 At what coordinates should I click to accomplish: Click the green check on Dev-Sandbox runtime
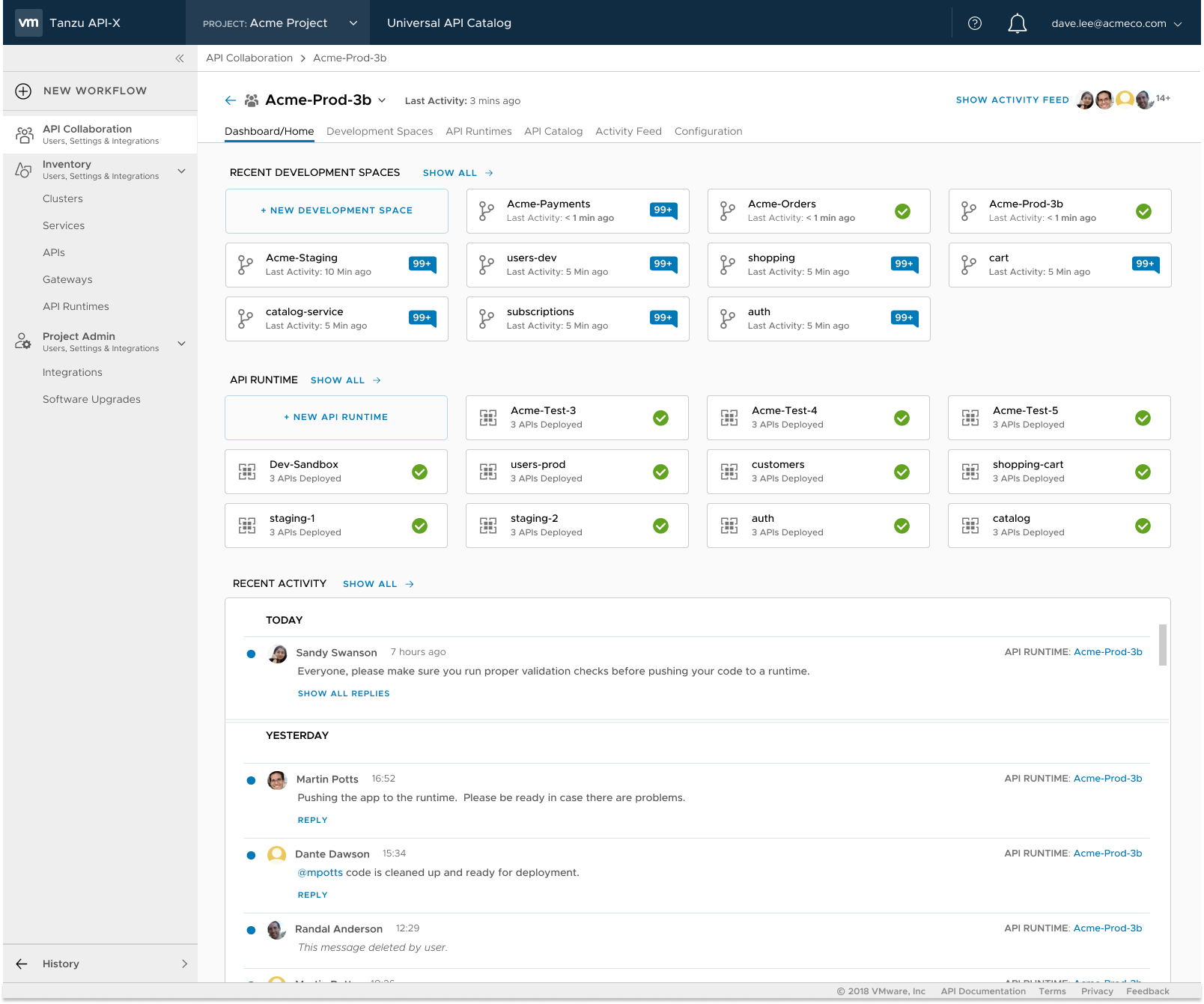tap(420, 472)
